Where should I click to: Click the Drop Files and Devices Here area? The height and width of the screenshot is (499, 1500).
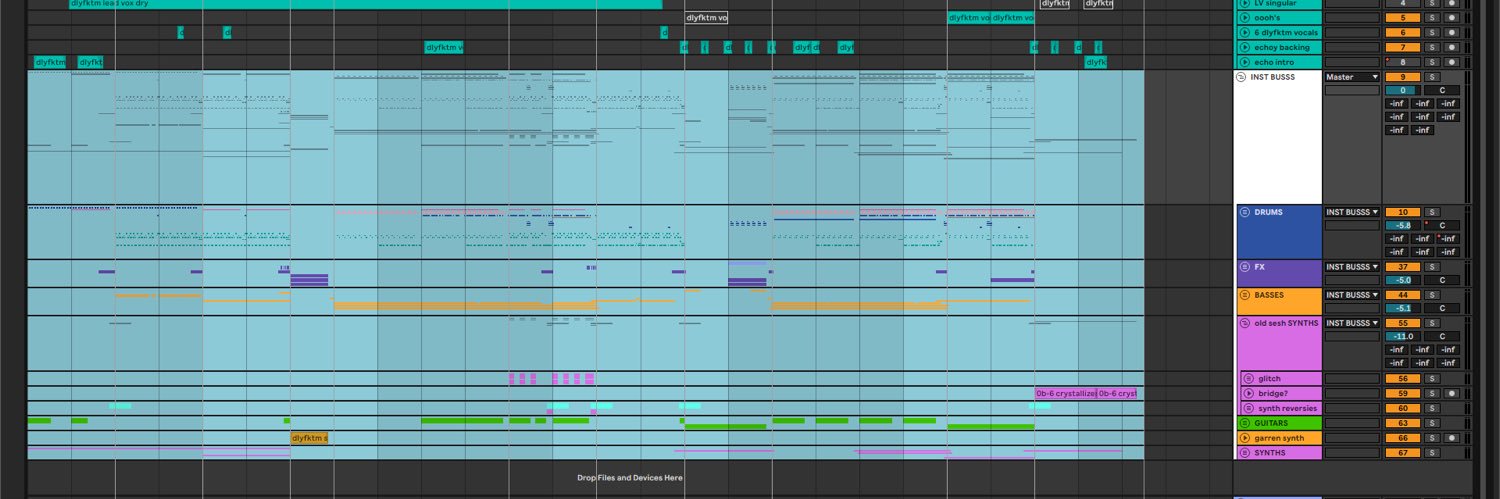(x=630, y=478)
